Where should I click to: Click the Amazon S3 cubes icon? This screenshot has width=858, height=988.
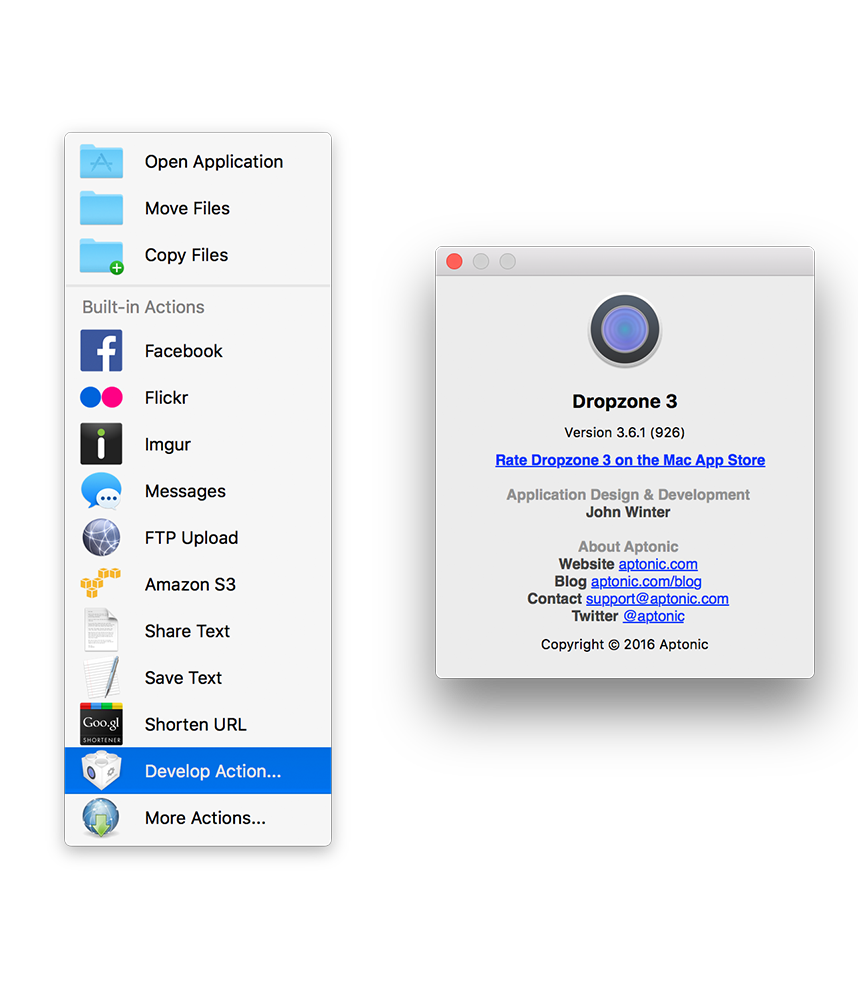pos(100,583)
